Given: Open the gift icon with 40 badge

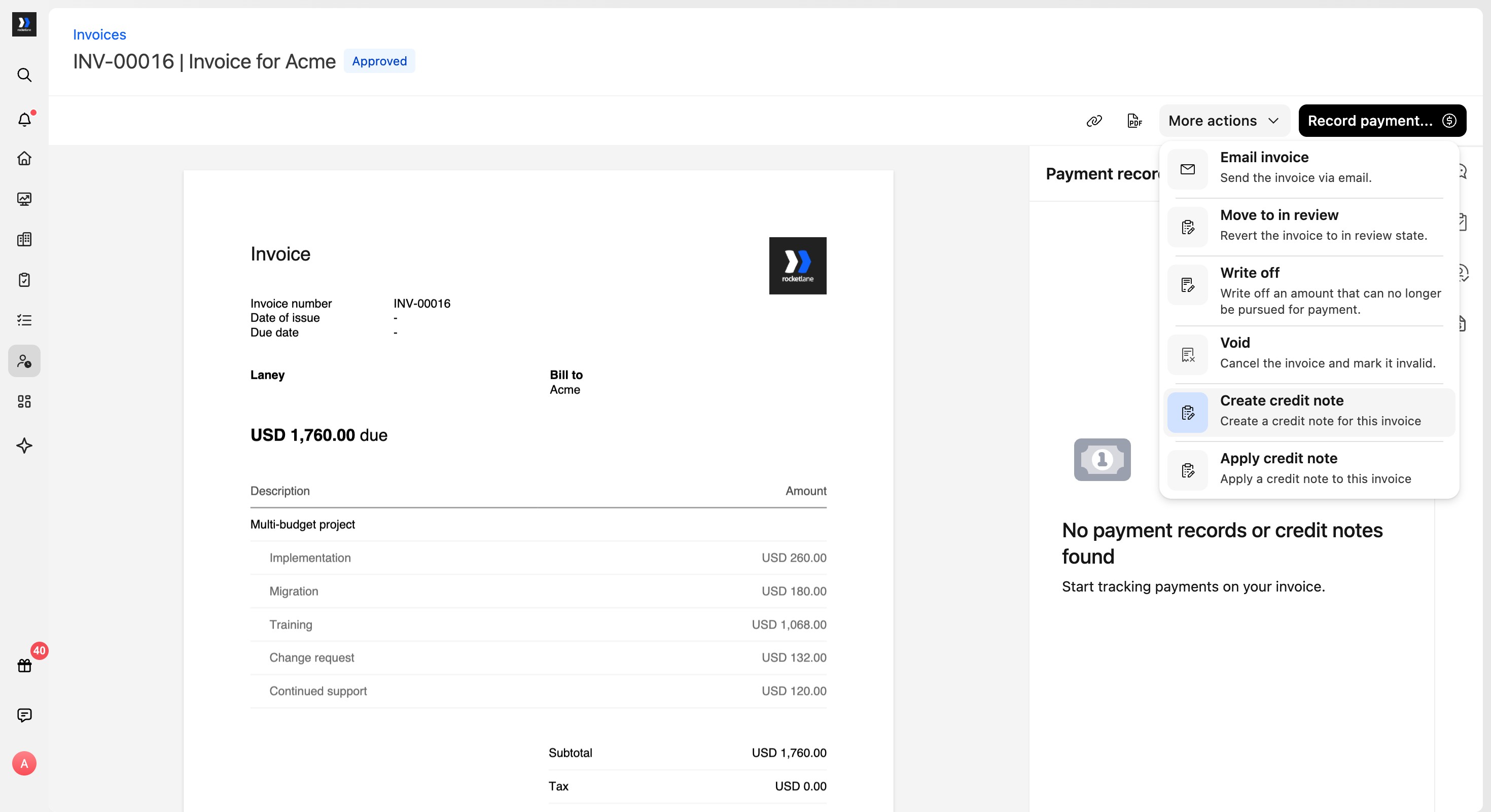Looking at the screenshot, I should [x=24, y=665].
